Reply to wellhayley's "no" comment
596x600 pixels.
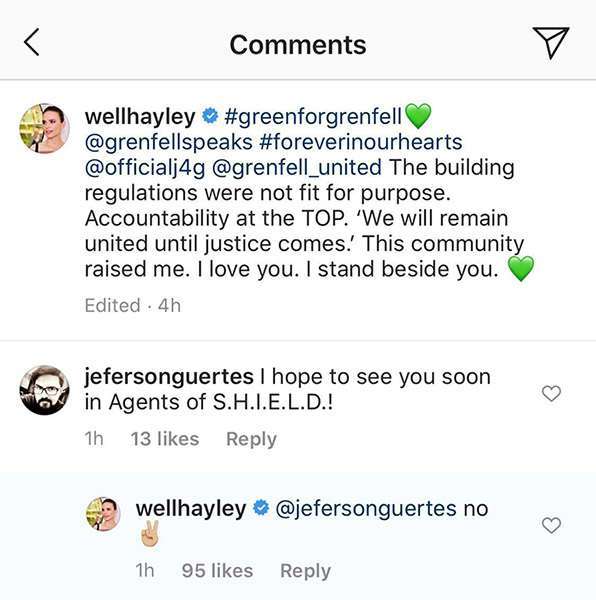[306, 571]
